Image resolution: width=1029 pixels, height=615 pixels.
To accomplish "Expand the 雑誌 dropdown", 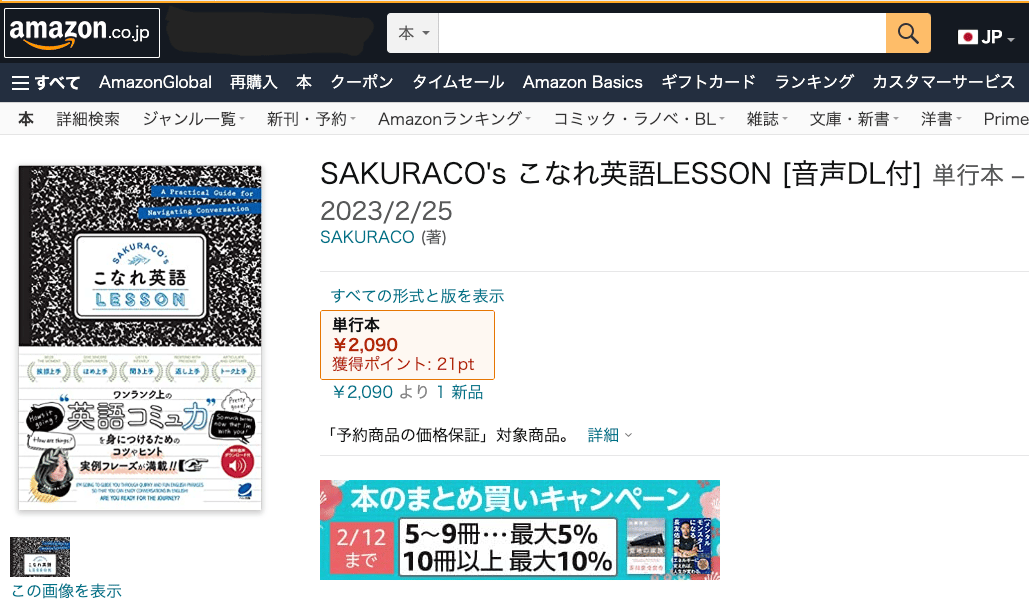I will click(766, 119).
